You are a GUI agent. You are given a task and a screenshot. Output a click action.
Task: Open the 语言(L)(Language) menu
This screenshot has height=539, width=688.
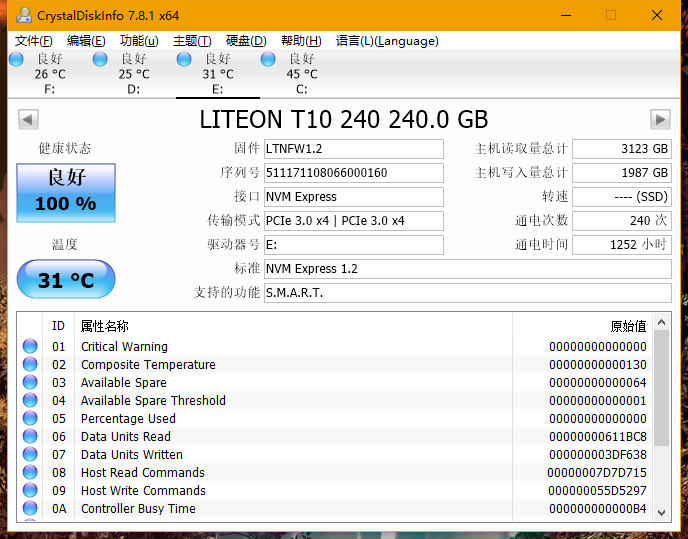tap(387, 41)
